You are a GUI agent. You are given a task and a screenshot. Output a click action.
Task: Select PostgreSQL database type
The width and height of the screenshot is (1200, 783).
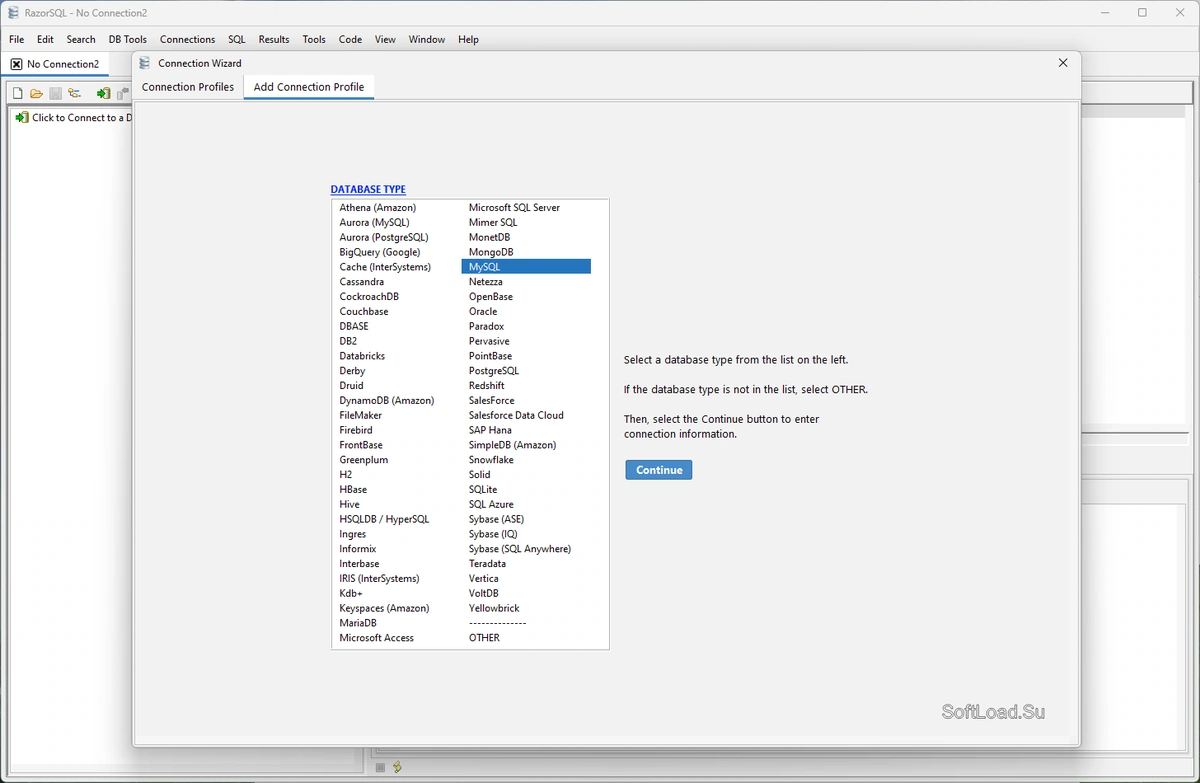494,371
